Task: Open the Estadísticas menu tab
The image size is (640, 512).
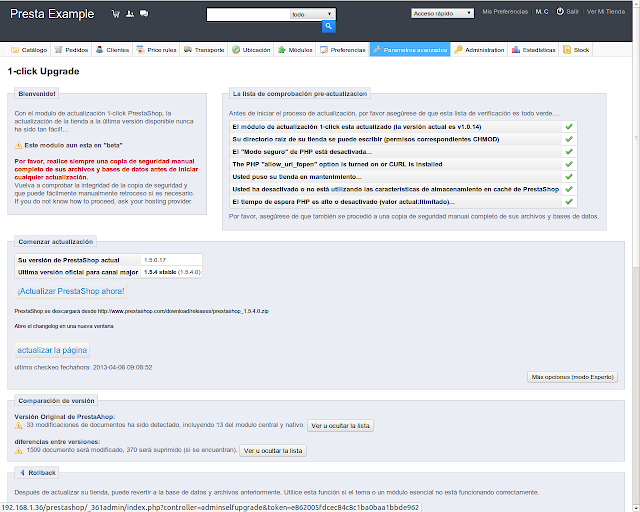Action: click(533, 50)
